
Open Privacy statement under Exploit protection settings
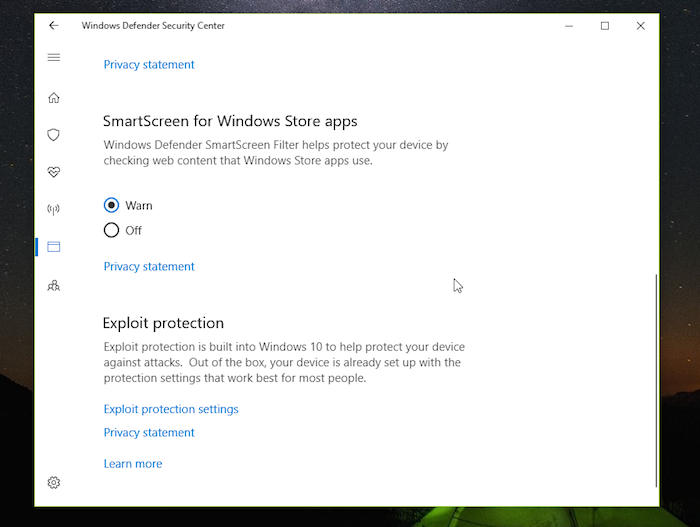(x=149, y=433)
